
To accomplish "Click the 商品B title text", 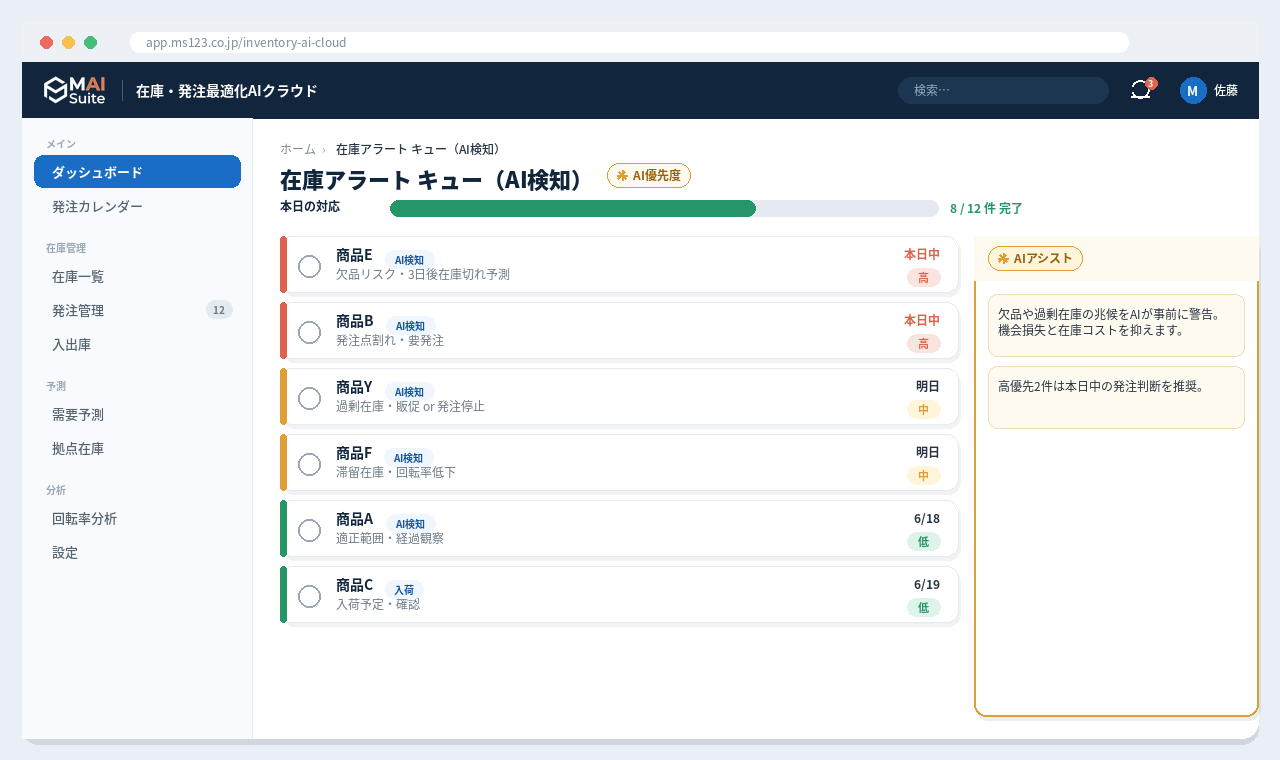I will [355, 321].
